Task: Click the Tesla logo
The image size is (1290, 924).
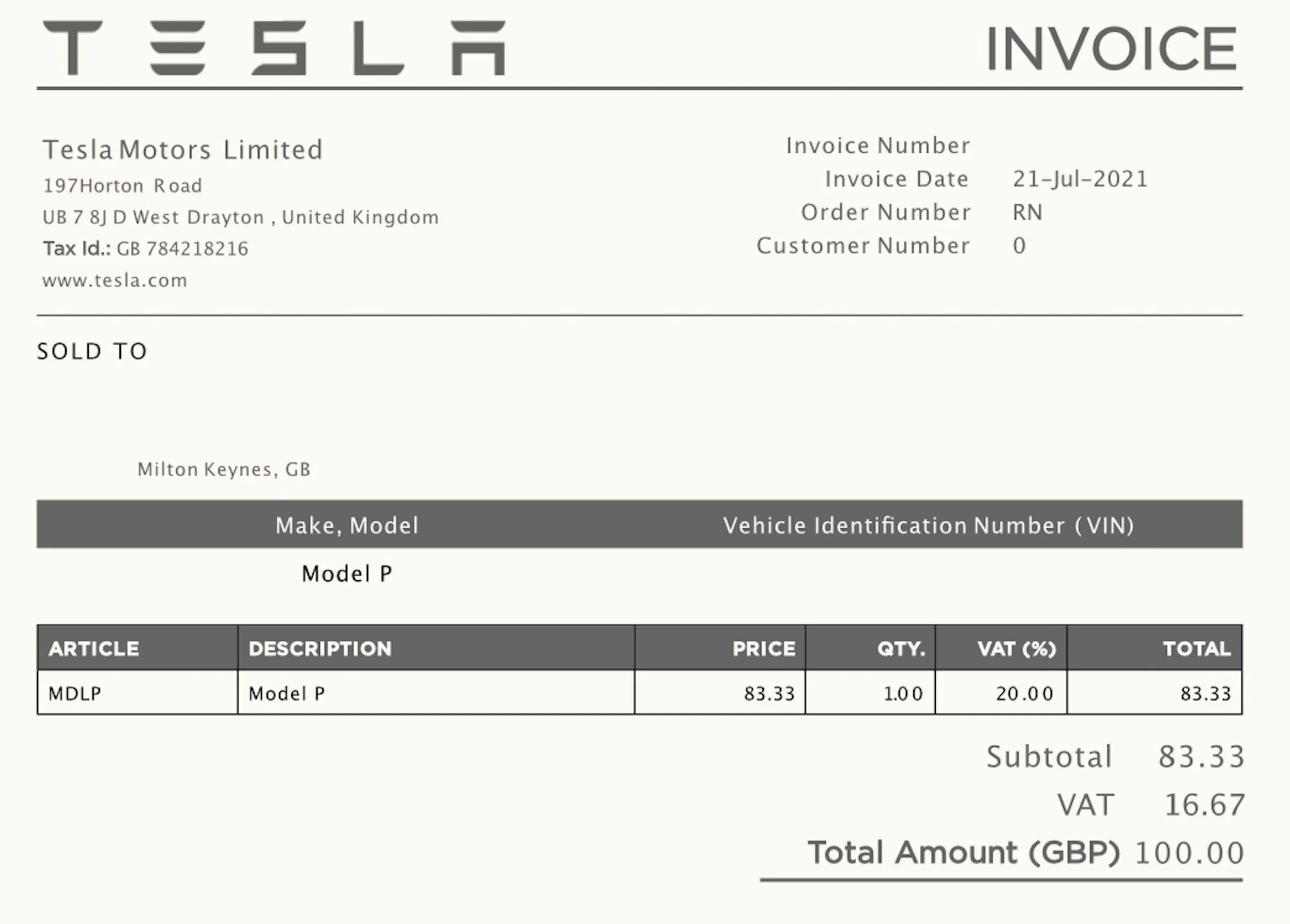Action: [x=274, y=48]
